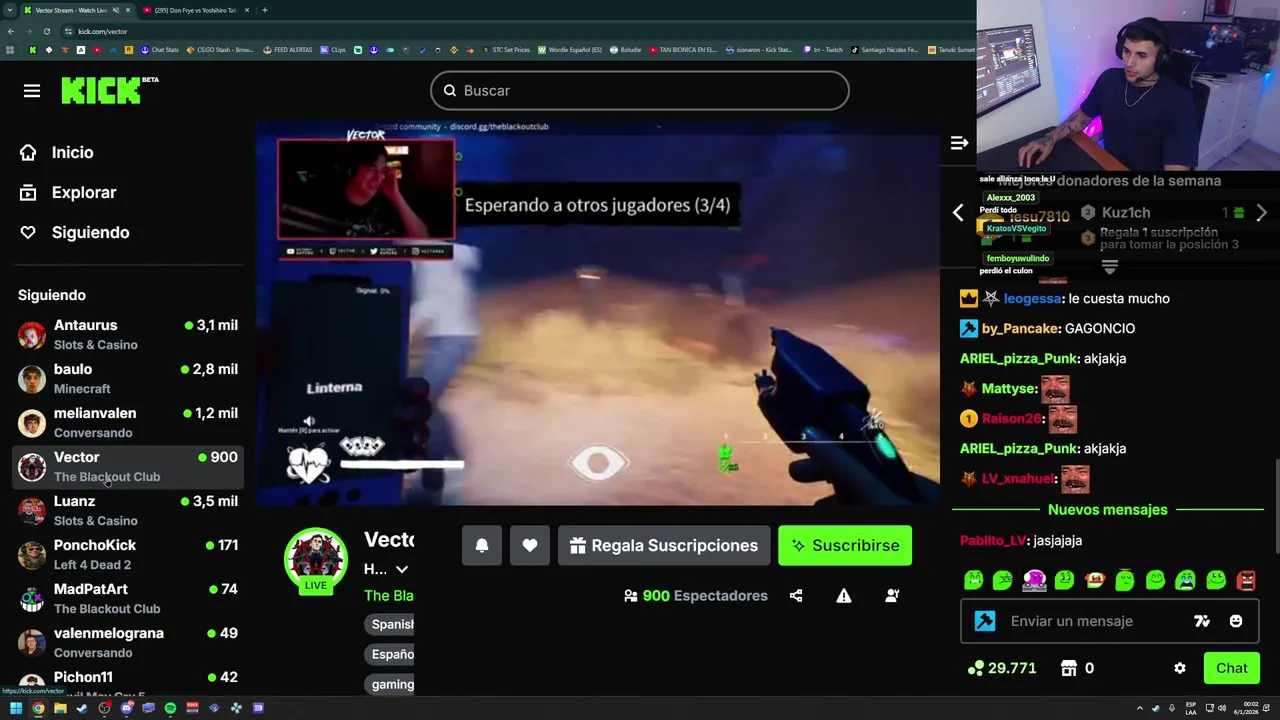Open baulo Minecraft channel
The width and height of the screenshot is (1280, 720).
[x=128, y=379]
